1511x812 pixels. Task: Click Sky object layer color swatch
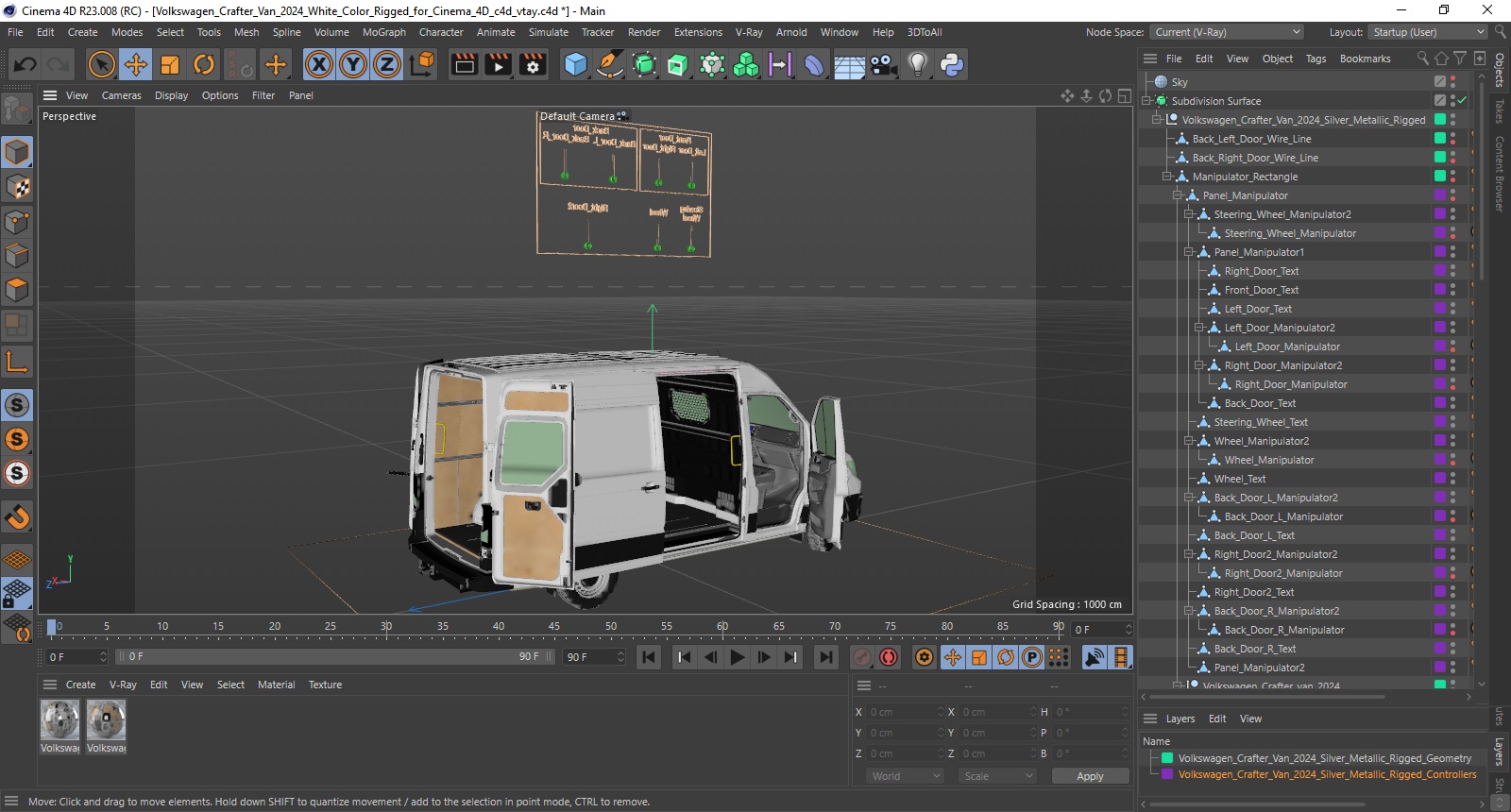[x=1440, y=82]
